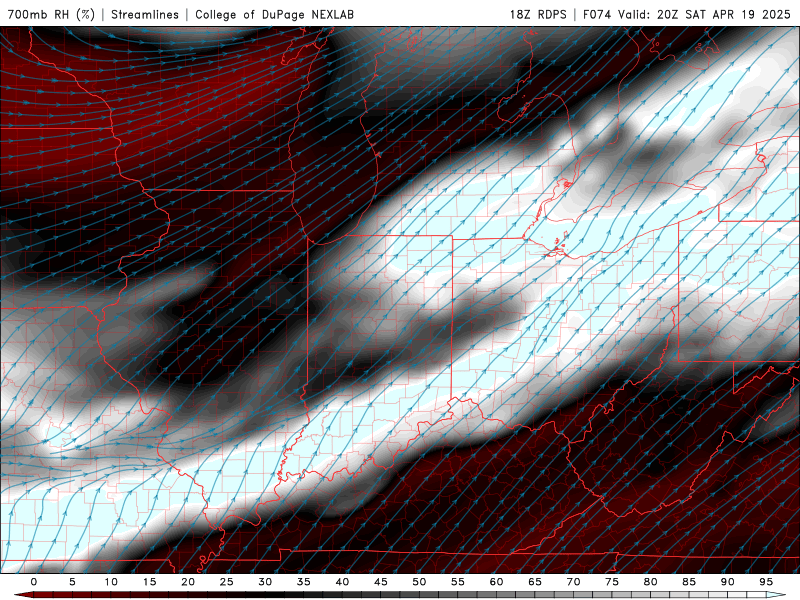Click the colorbar label "20"

point(188,582)
